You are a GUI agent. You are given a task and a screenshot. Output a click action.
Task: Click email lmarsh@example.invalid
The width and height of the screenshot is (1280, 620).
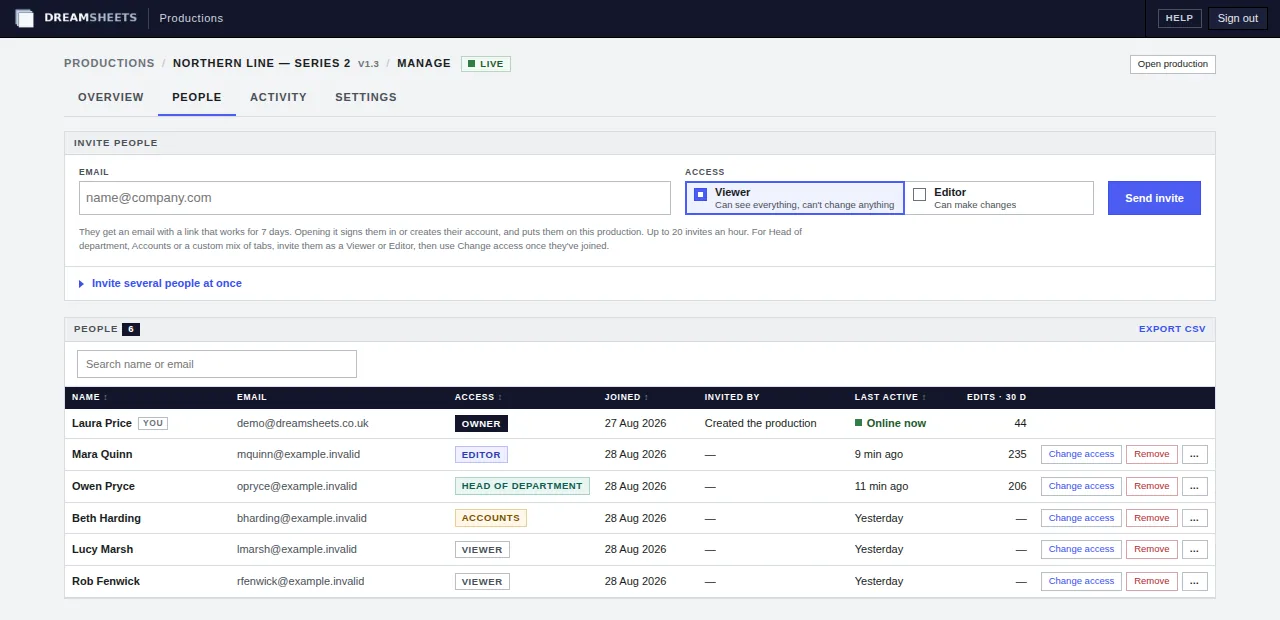coord(297,549)
